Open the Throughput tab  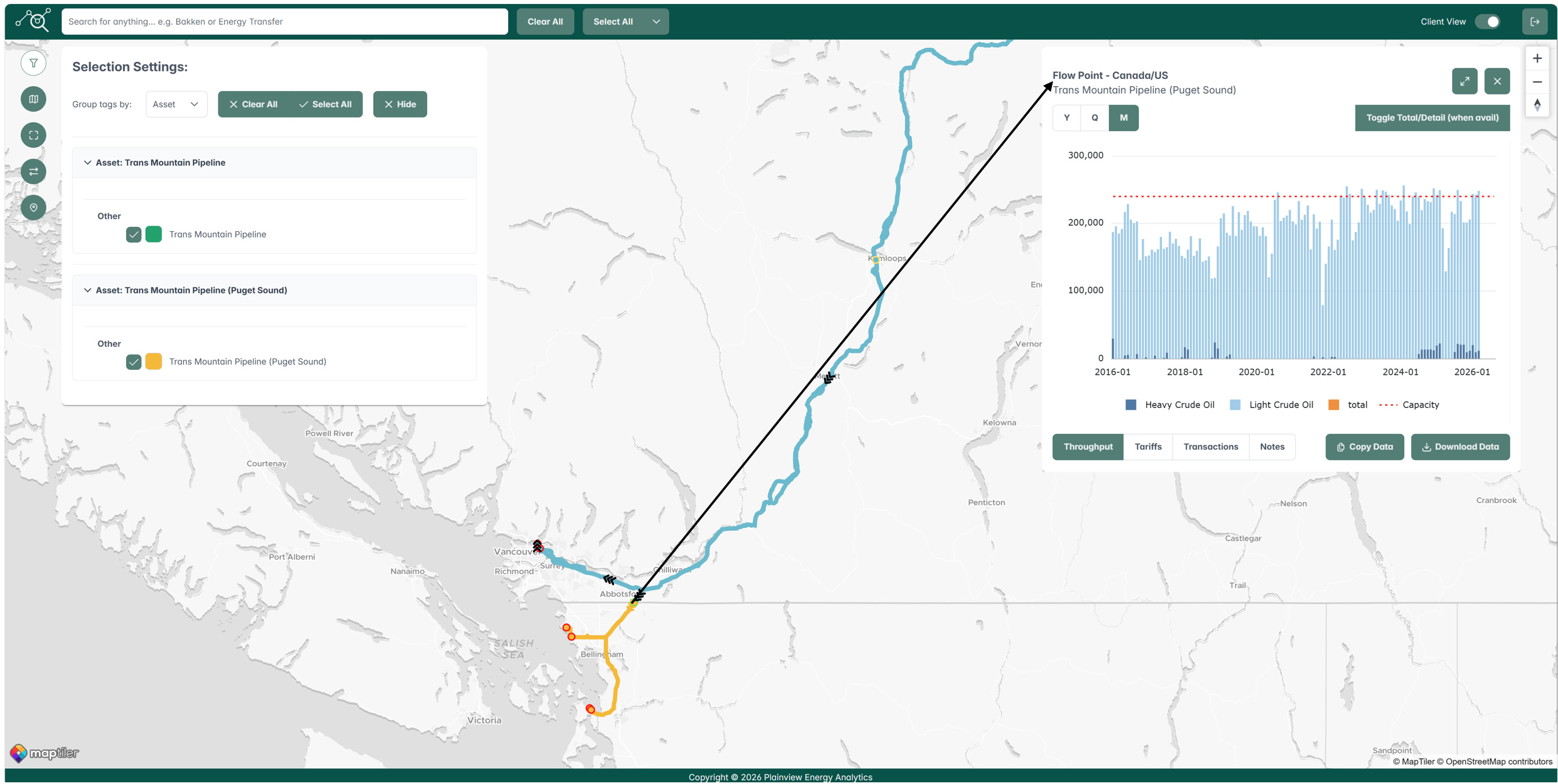pyautogui.click(x=1087, y=447)
